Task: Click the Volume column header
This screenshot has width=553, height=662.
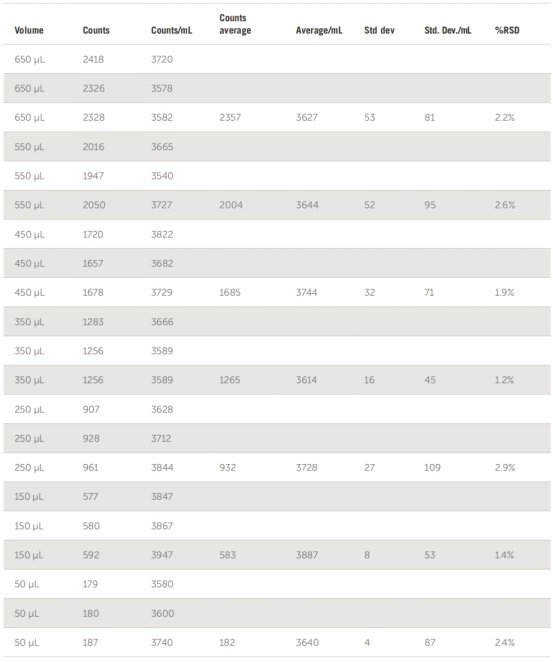Action: click(29, 30)
